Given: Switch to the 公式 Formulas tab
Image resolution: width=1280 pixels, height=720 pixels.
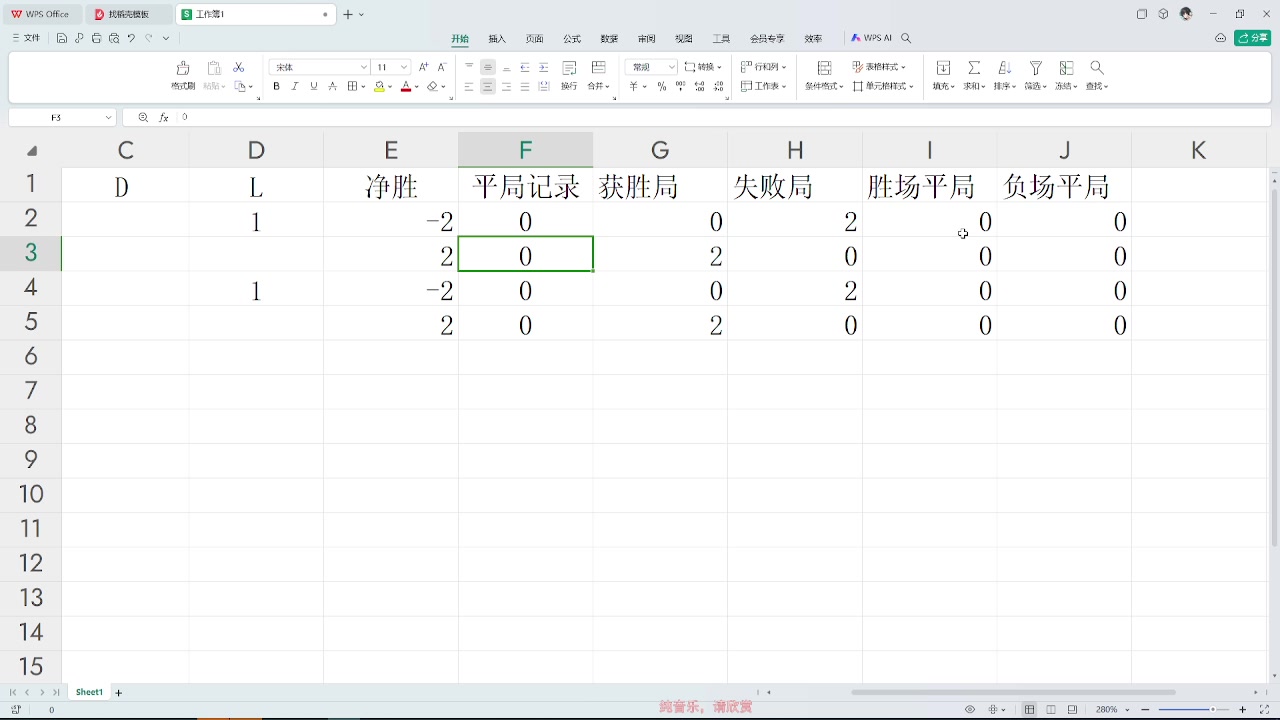Looking at the screenshot, I should point(572,39).
